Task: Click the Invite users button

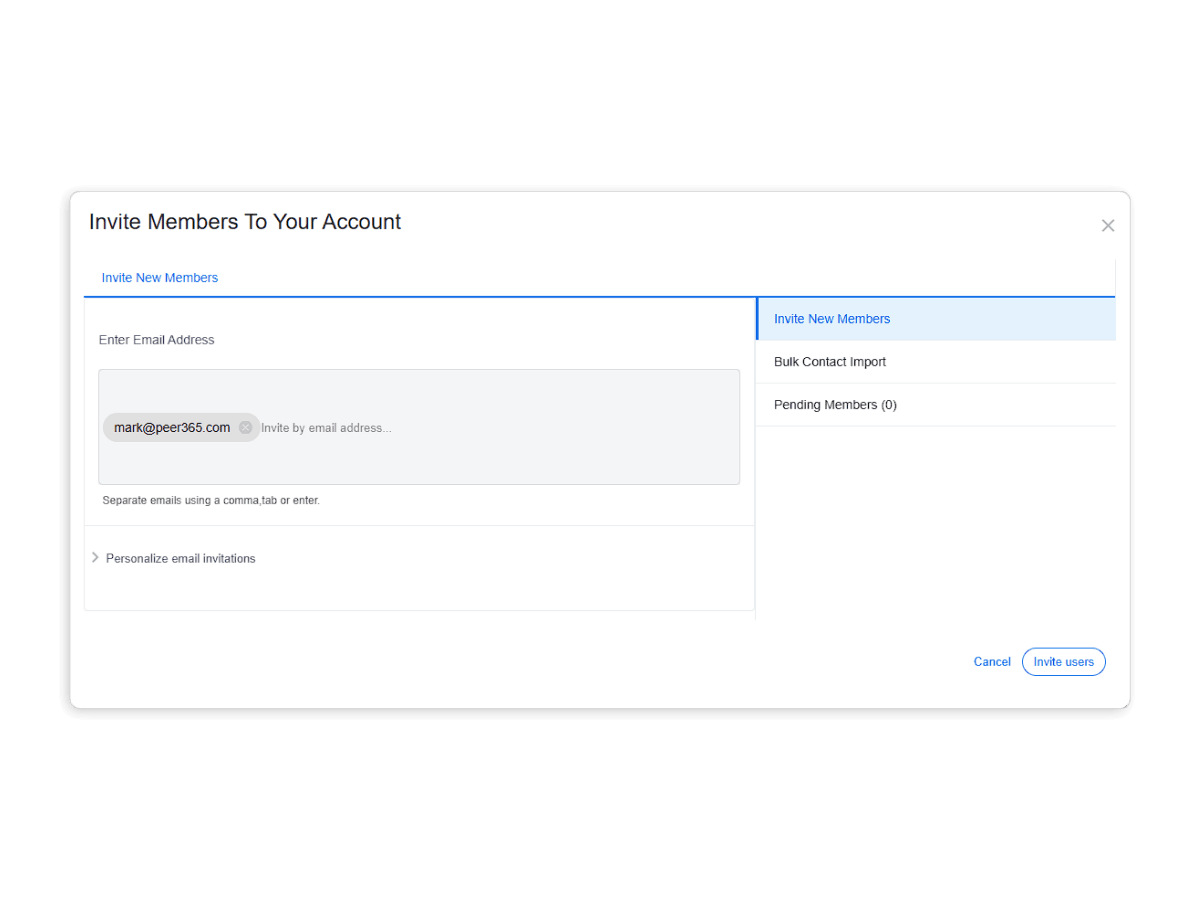Action: pyautogui.click(x=1063, y=662)
